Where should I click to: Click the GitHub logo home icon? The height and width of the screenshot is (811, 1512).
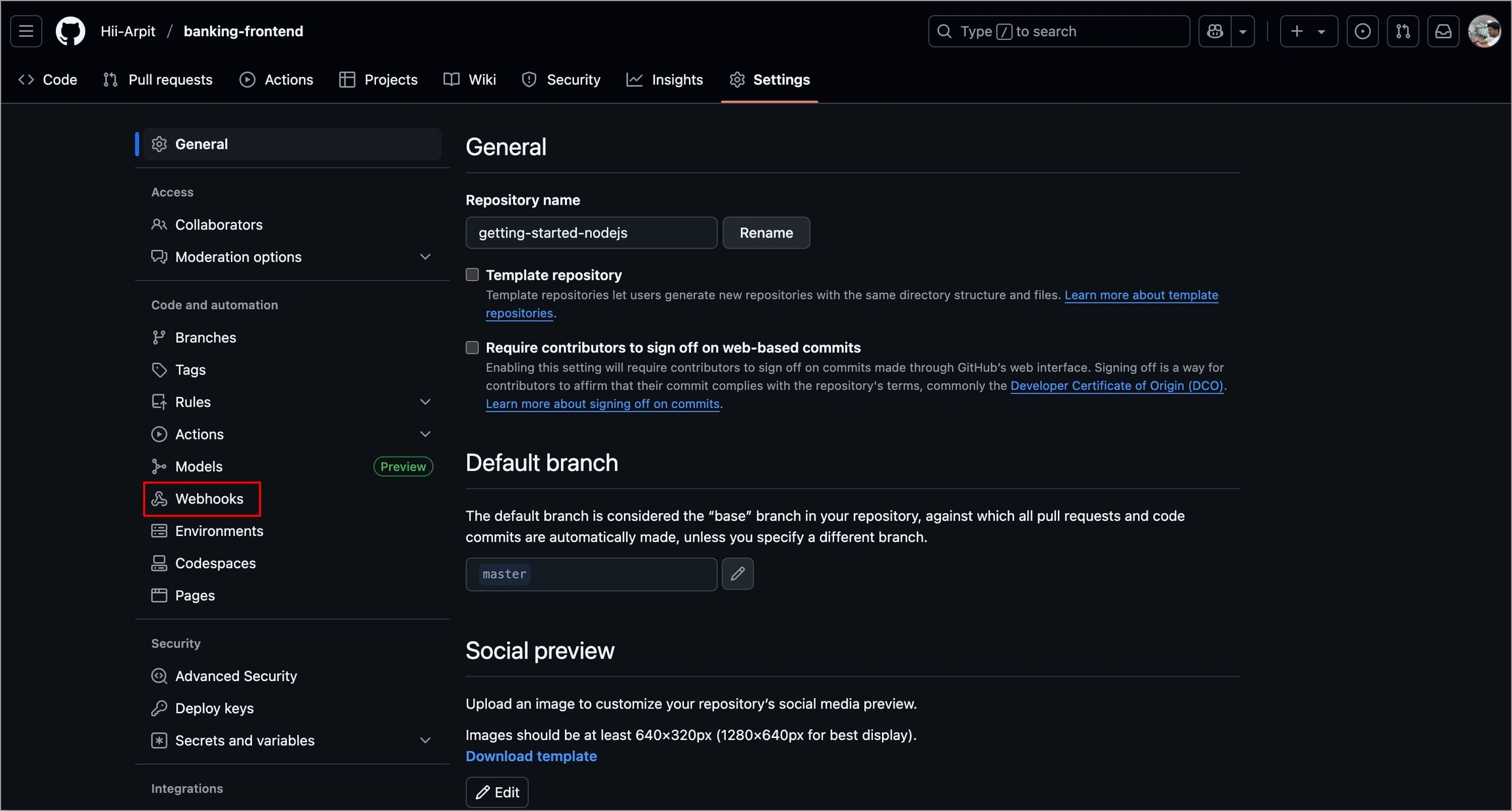pyautogui.click(x=70, y=31)
